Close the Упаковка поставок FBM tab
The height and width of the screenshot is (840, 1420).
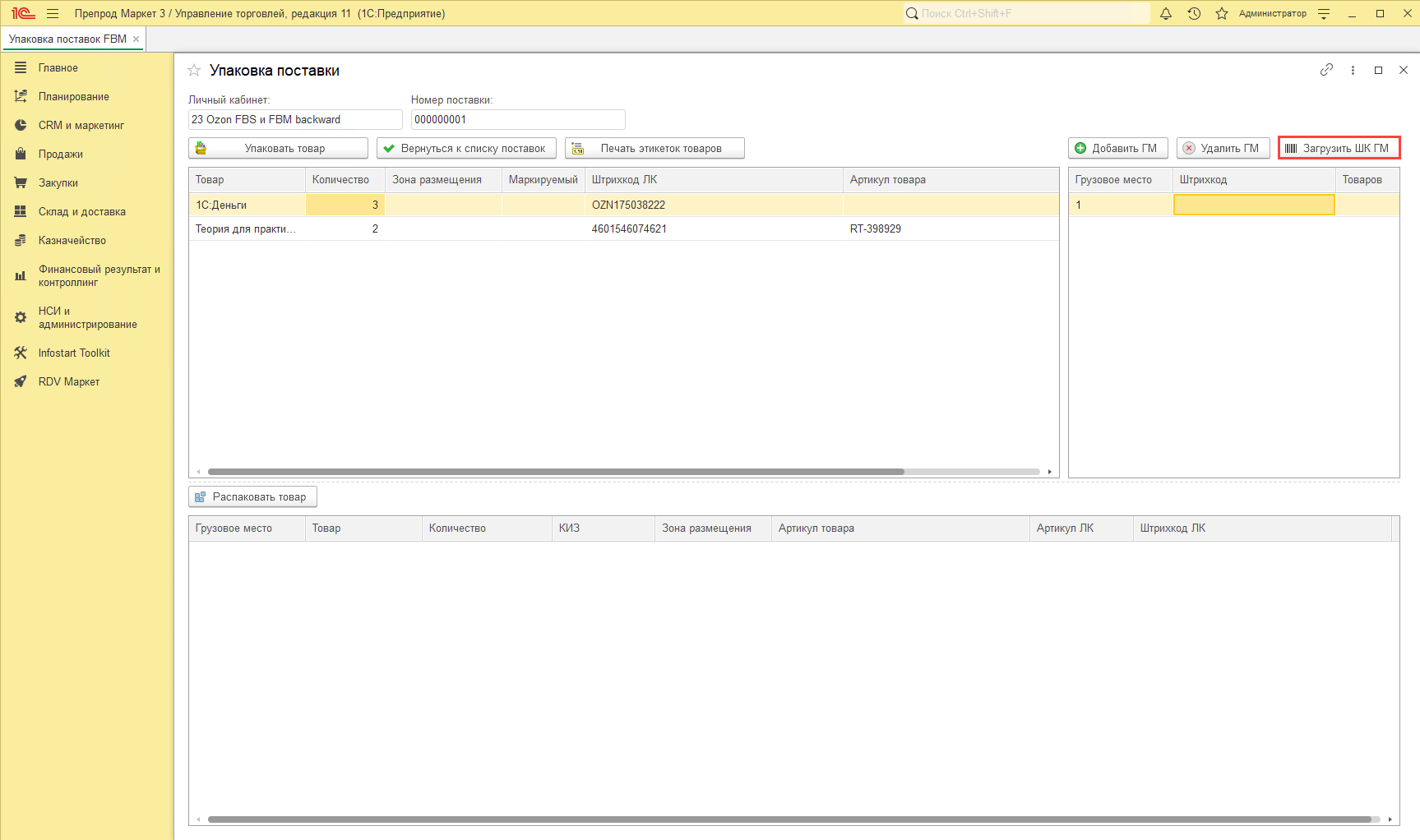136,39
